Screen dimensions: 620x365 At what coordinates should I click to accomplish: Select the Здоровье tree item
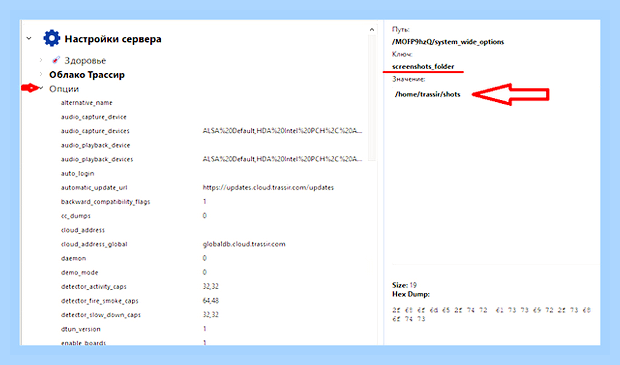pos(85,61)
